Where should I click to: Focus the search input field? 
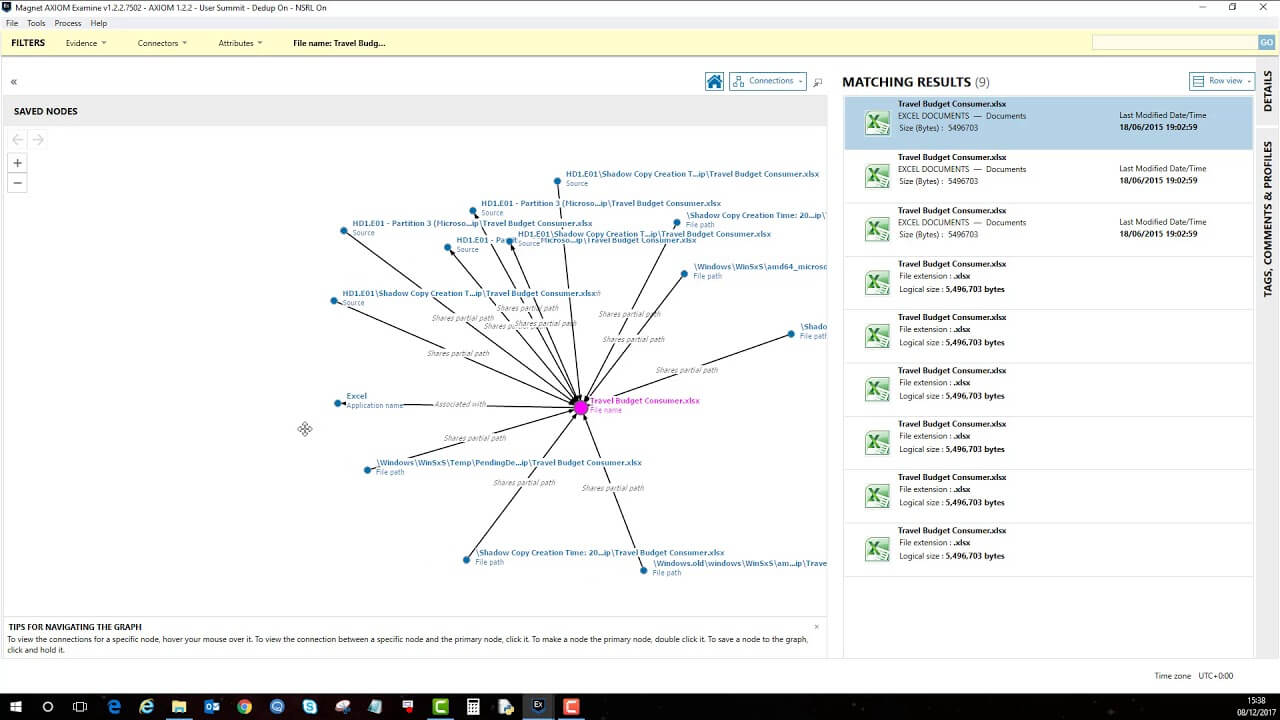1174,42
